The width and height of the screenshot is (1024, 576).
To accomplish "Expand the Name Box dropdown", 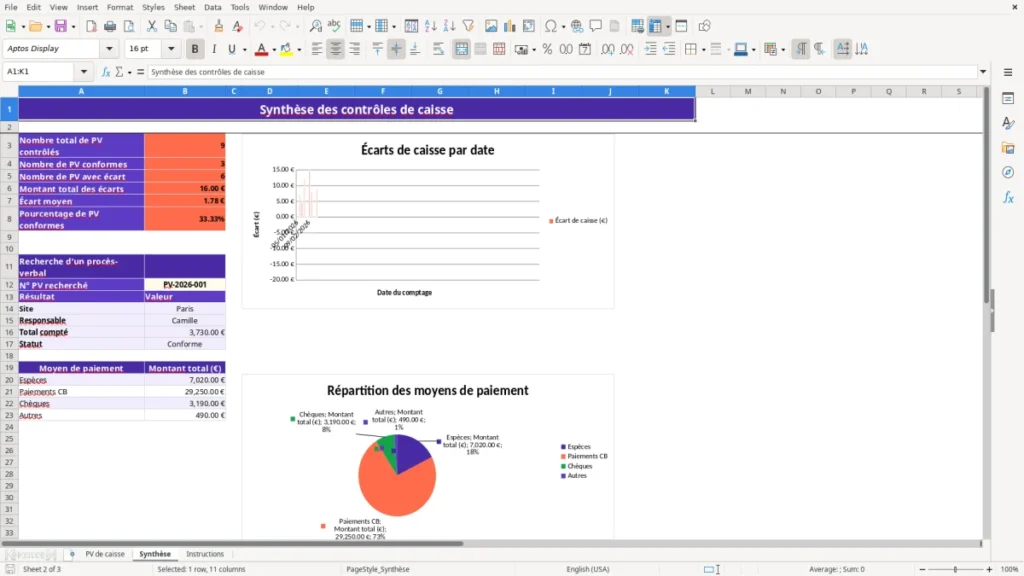I will click(84, 72).
